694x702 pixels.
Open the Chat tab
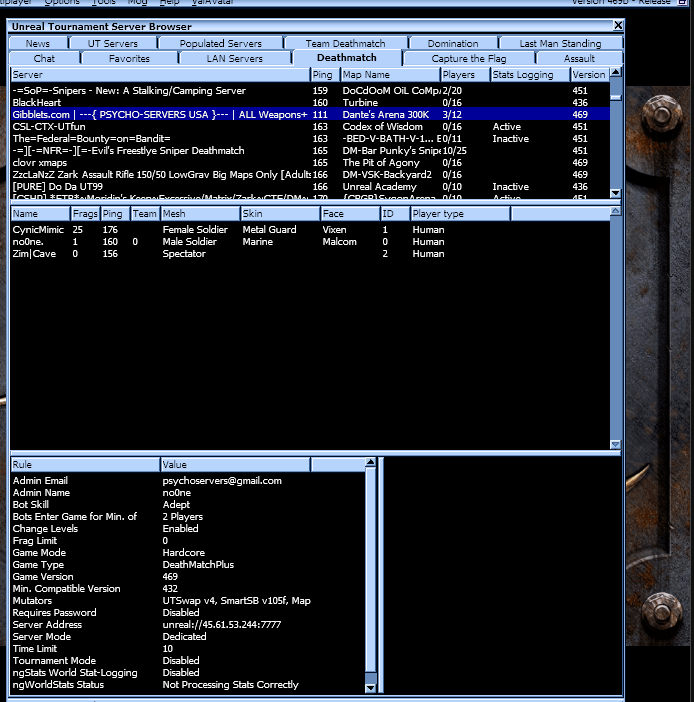pos(44,59)
